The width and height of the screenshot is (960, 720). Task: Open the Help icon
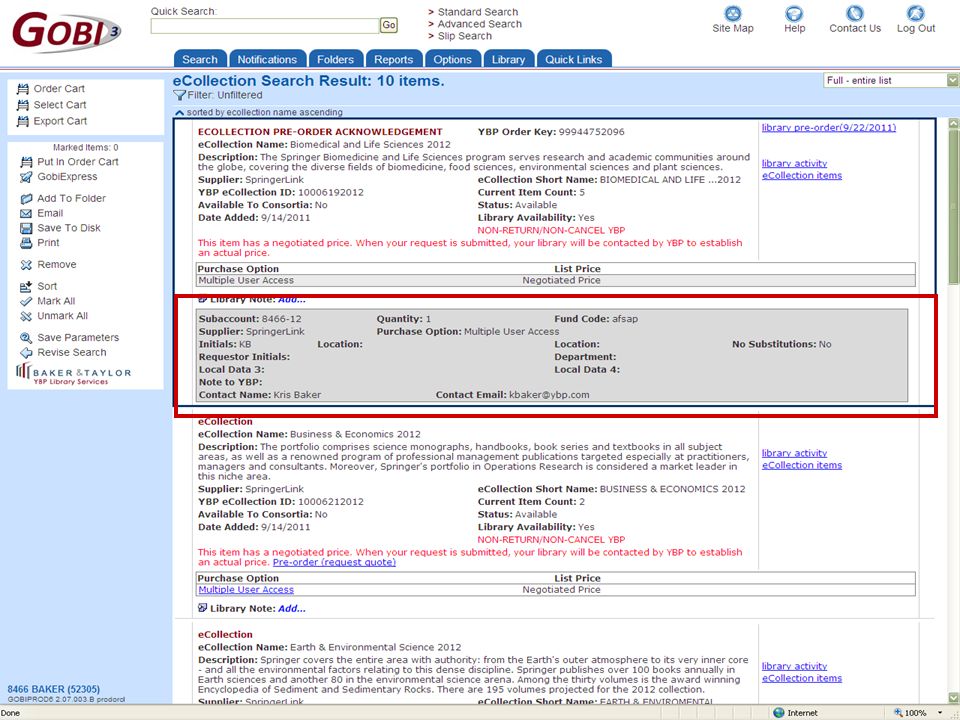pos(794,13)
